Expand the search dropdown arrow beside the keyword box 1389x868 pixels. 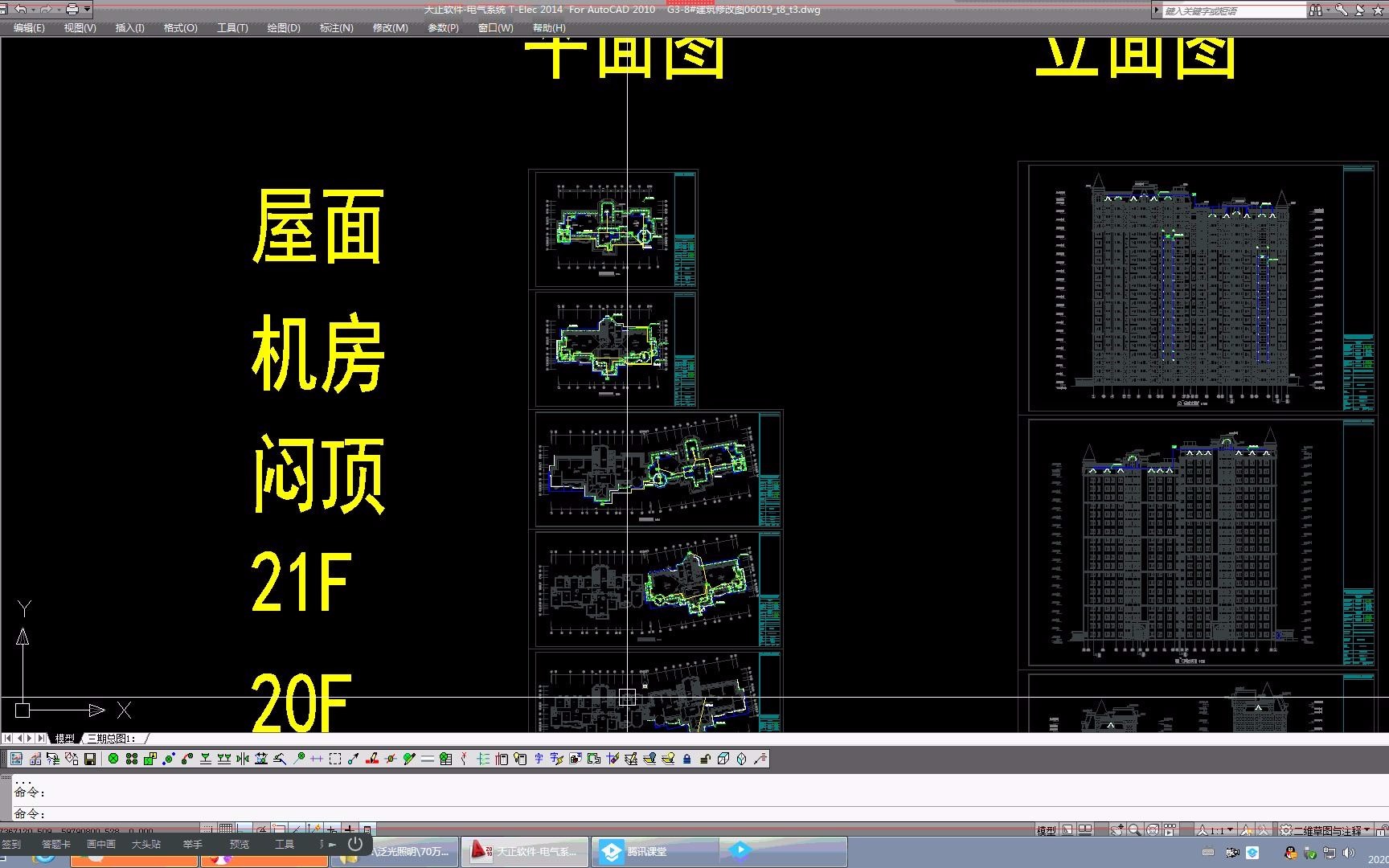1328,9
